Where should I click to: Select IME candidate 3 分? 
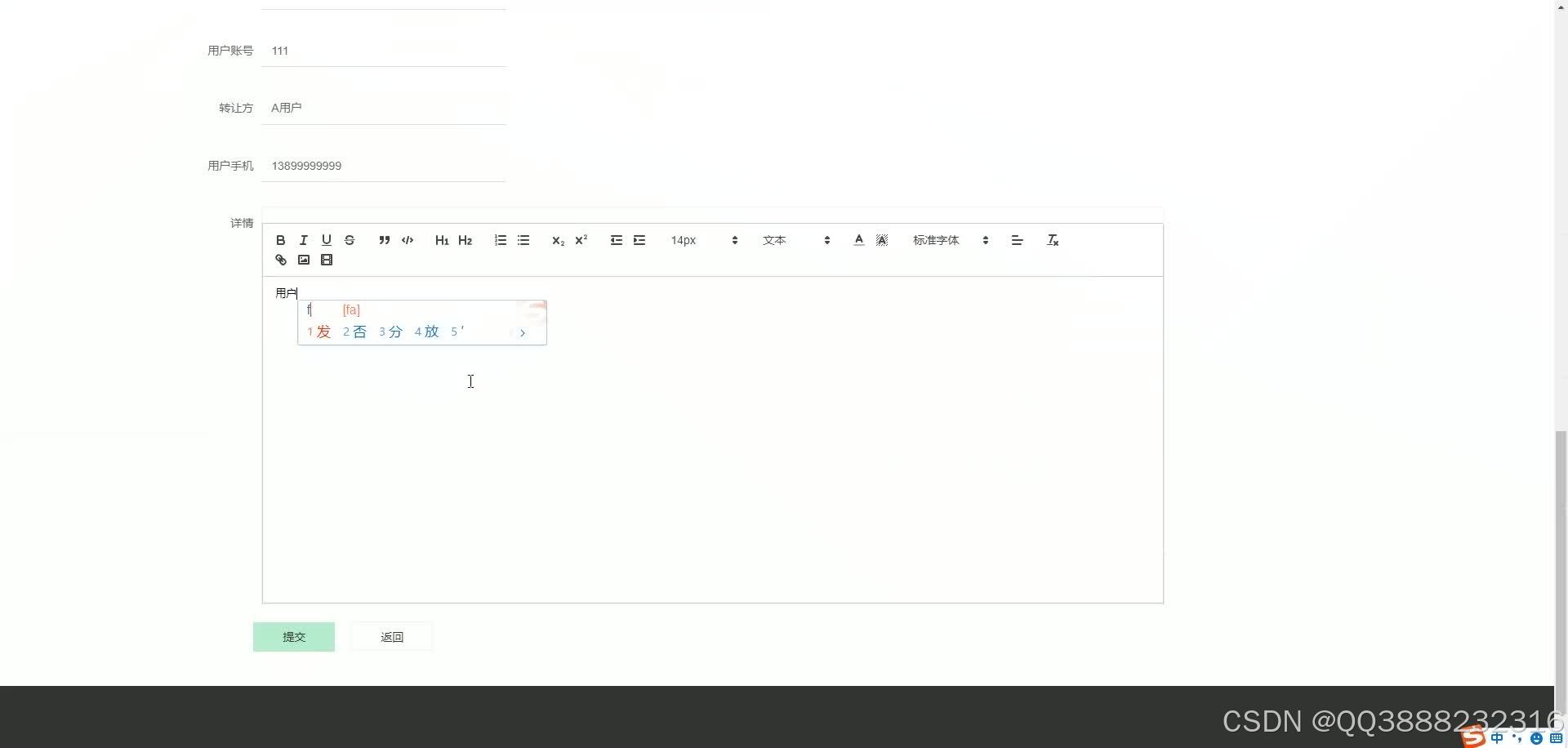pos(391,332)
